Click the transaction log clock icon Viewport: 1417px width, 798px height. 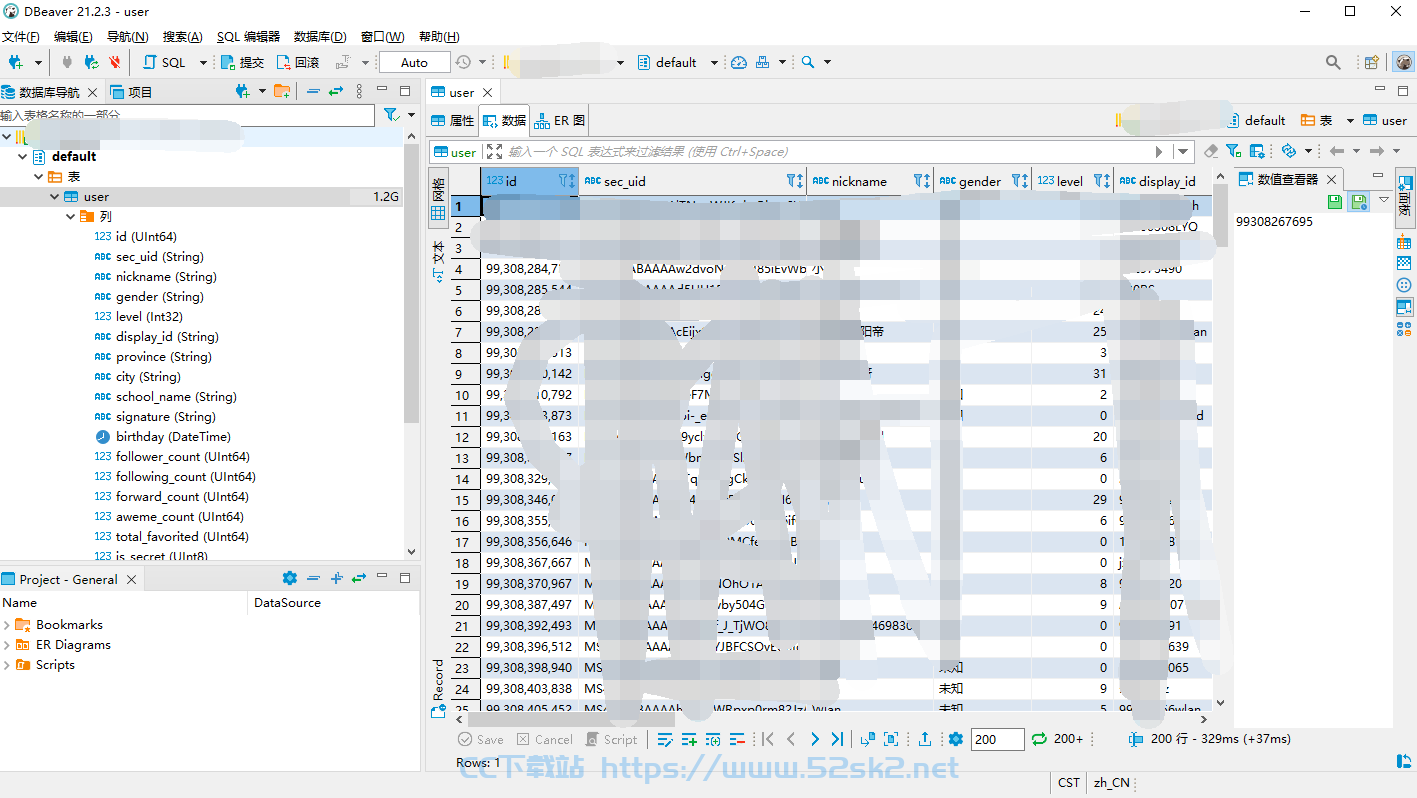coord(463,62)
